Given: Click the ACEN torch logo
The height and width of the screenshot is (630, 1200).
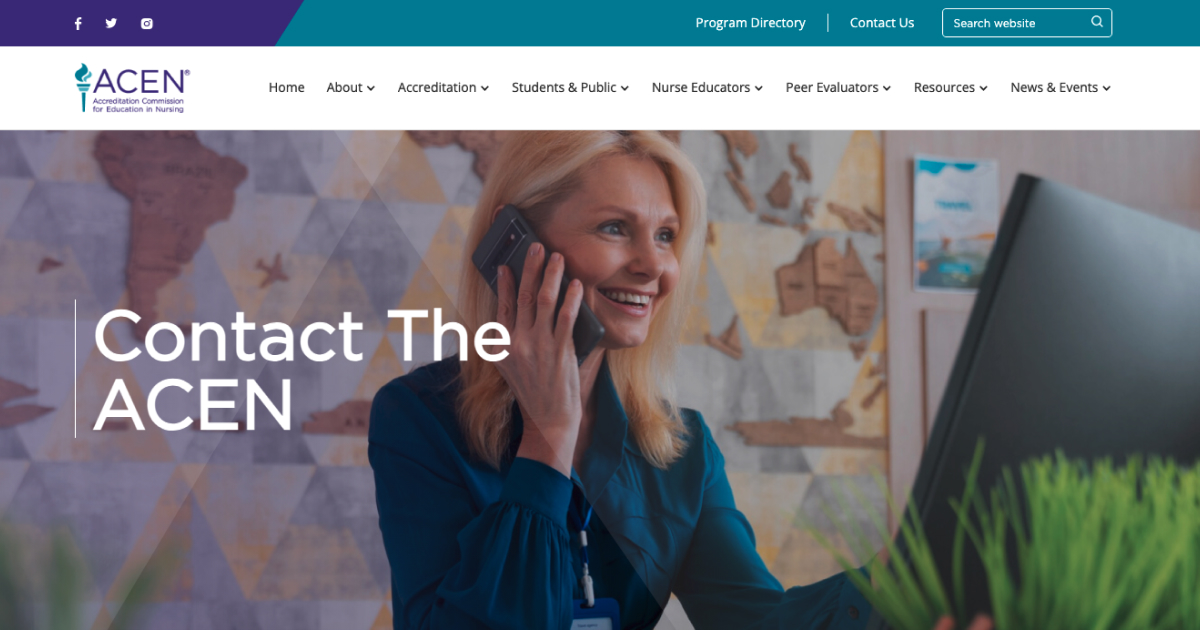Looking at the screenshot, I should coord(130,88).
